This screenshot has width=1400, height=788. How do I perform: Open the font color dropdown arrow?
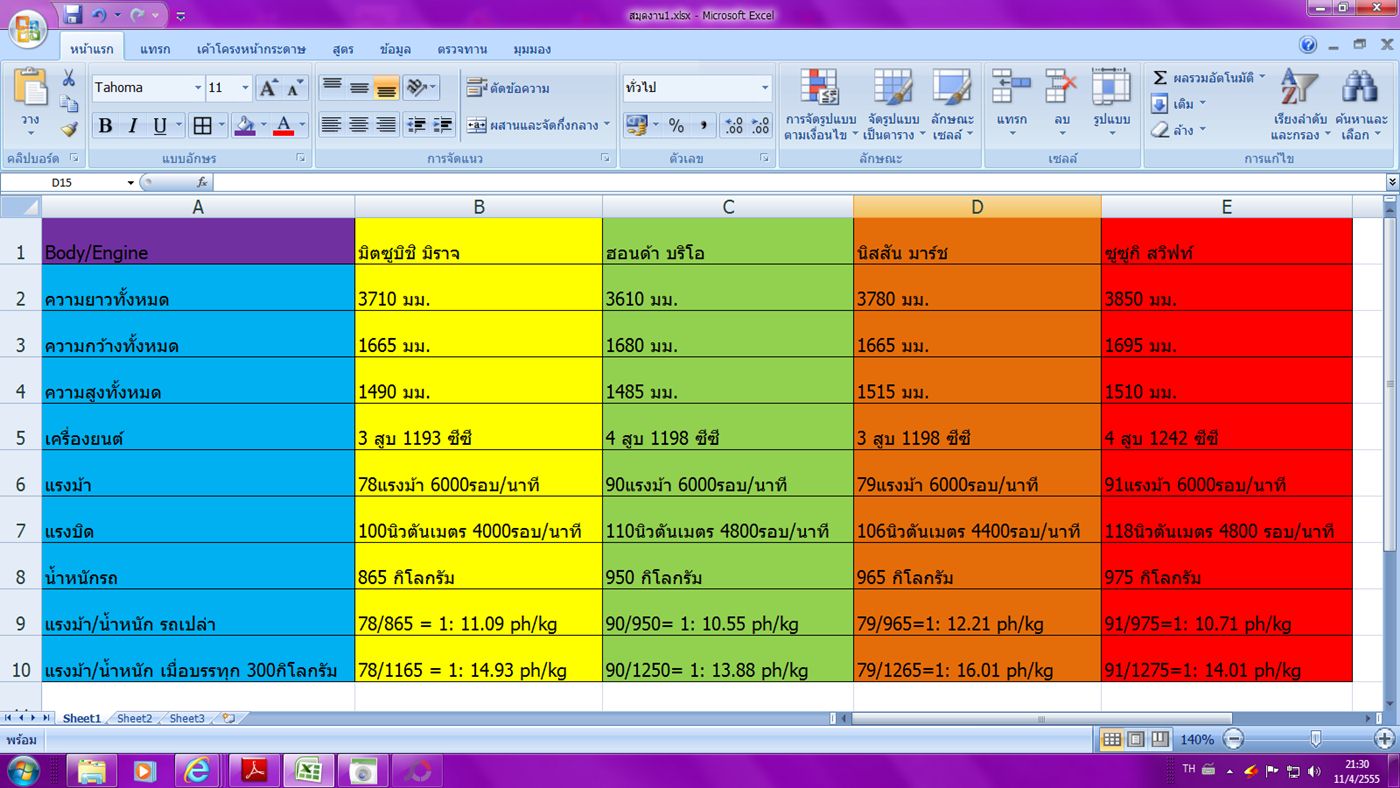tap(302, 126)
